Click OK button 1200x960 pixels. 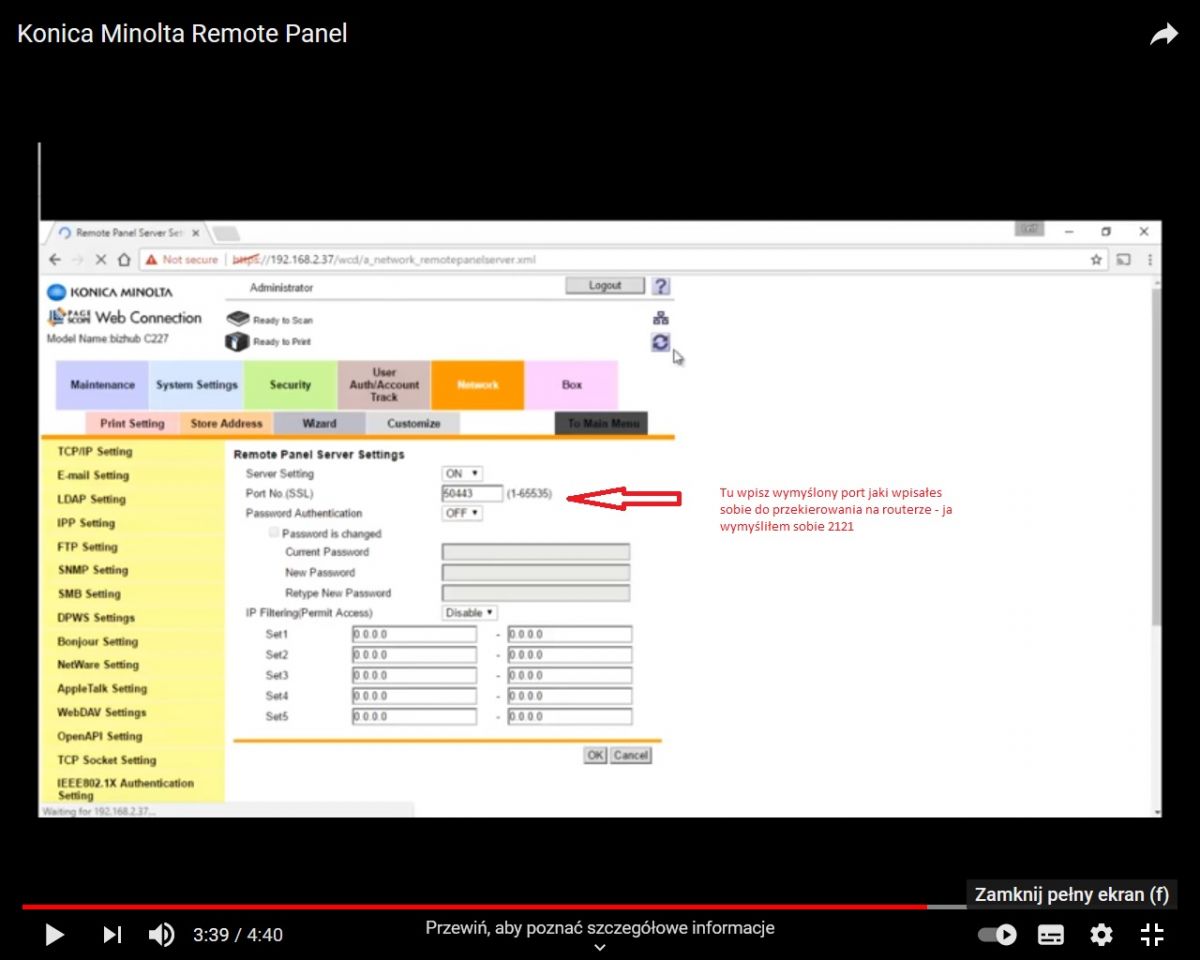[x=595, y=756]
